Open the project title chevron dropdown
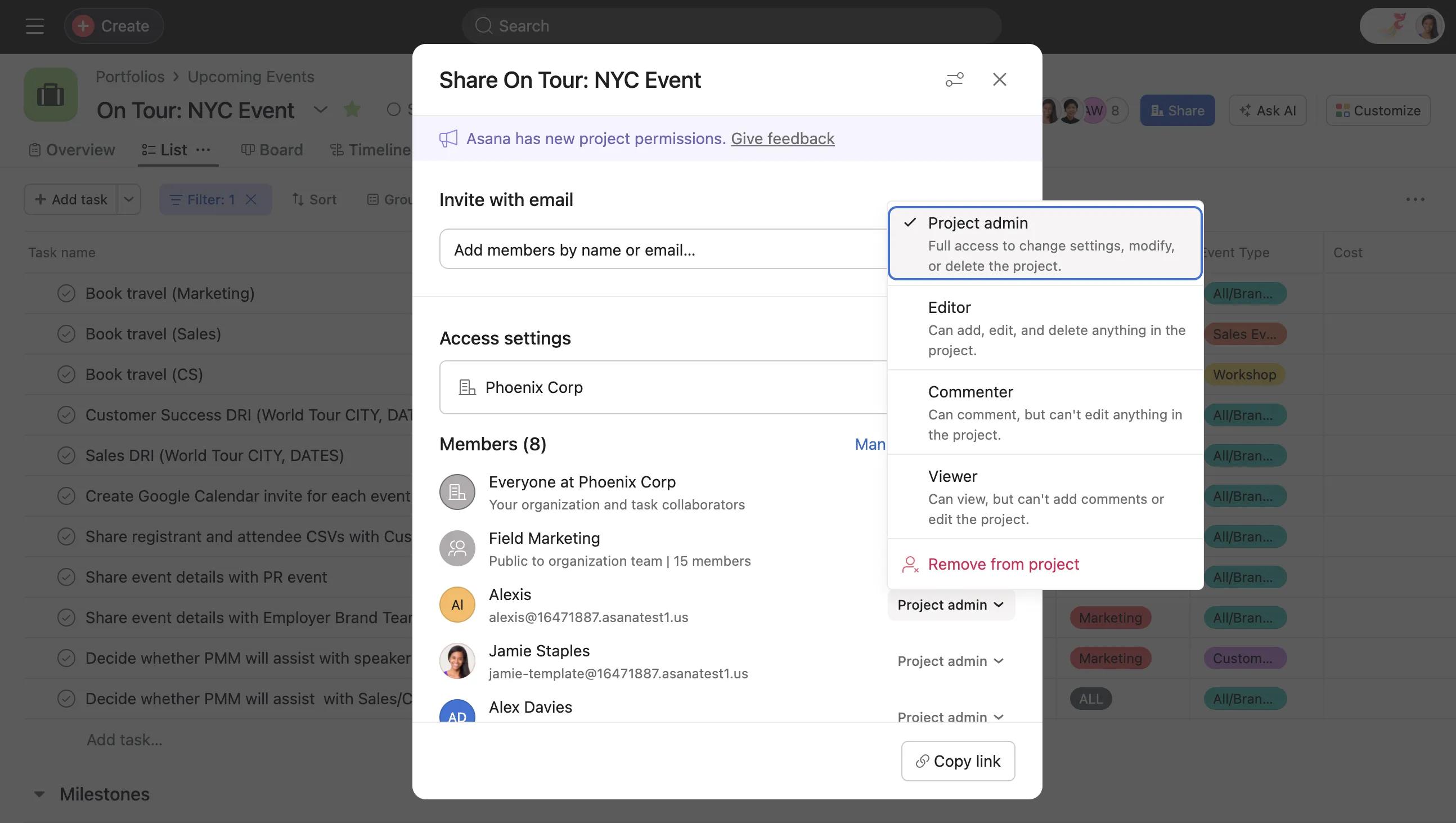This screenshot has height=823, width=1456. click(x=321, y=110)
